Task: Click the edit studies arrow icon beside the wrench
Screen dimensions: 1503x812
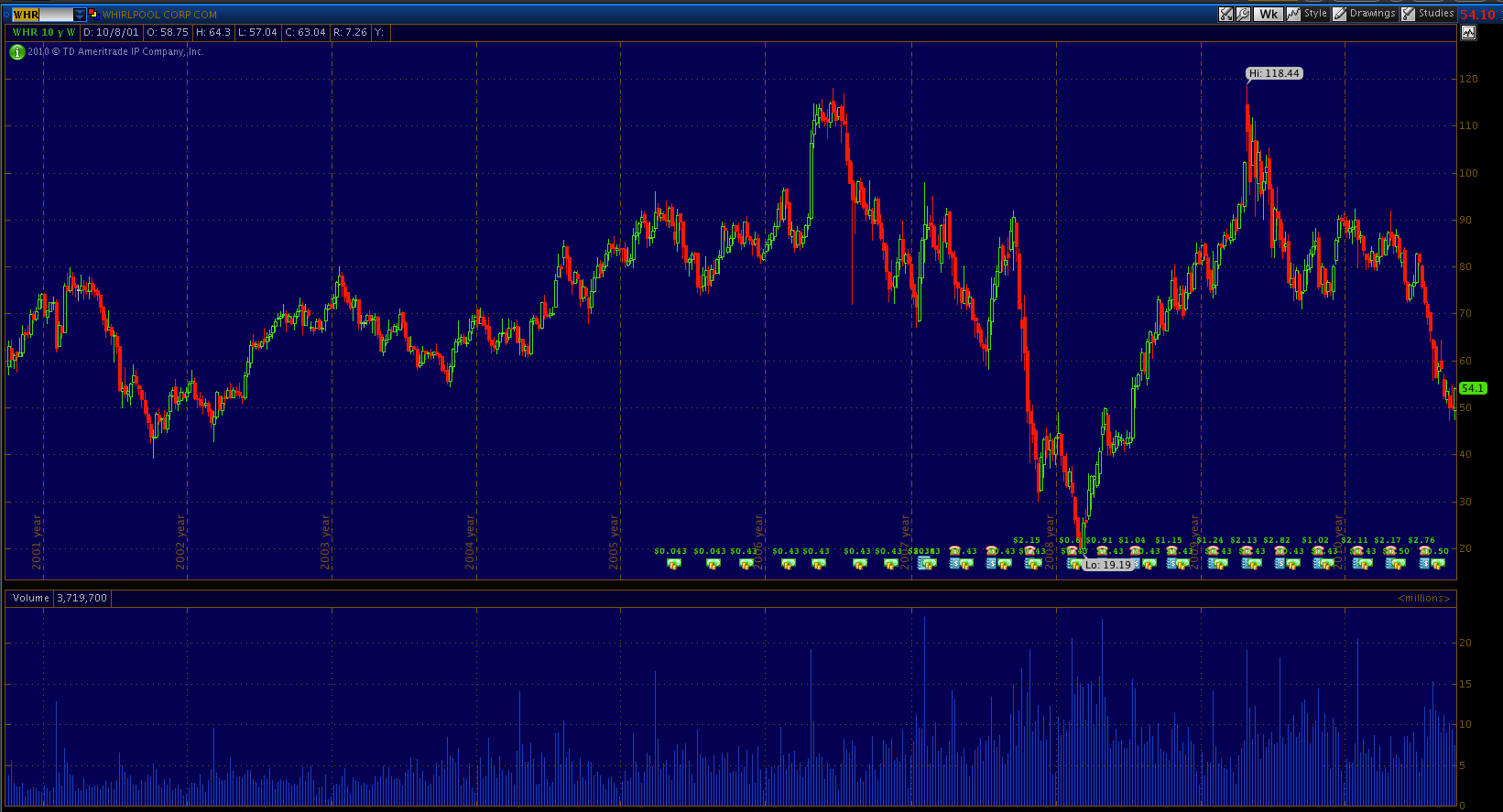Action: coord(1226,14)
